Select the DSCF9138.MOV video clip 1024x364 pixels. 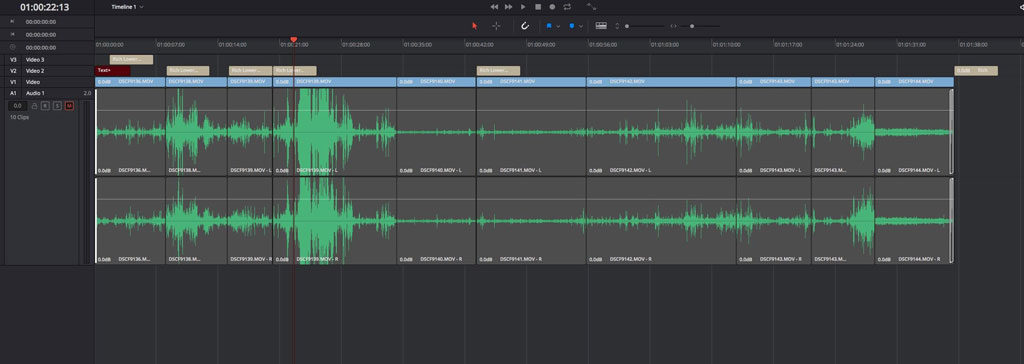tap(197, 82)
